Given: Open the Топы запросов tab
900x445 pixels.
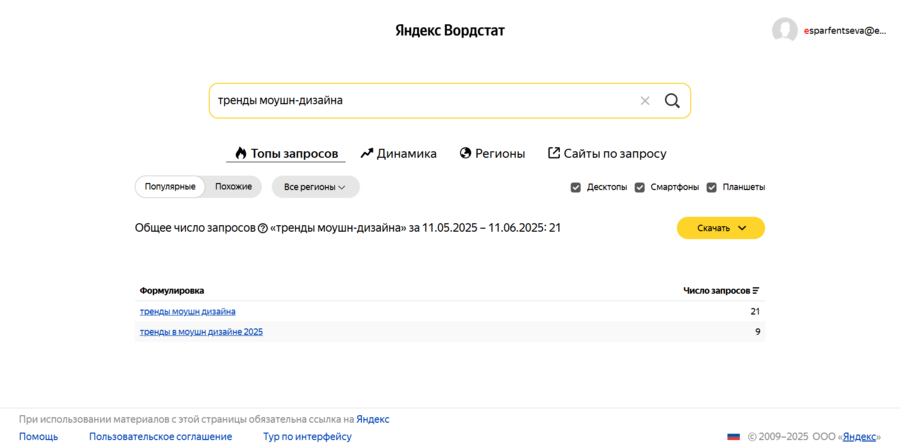Looking at the screenshot, I should (x=286, y=154).
